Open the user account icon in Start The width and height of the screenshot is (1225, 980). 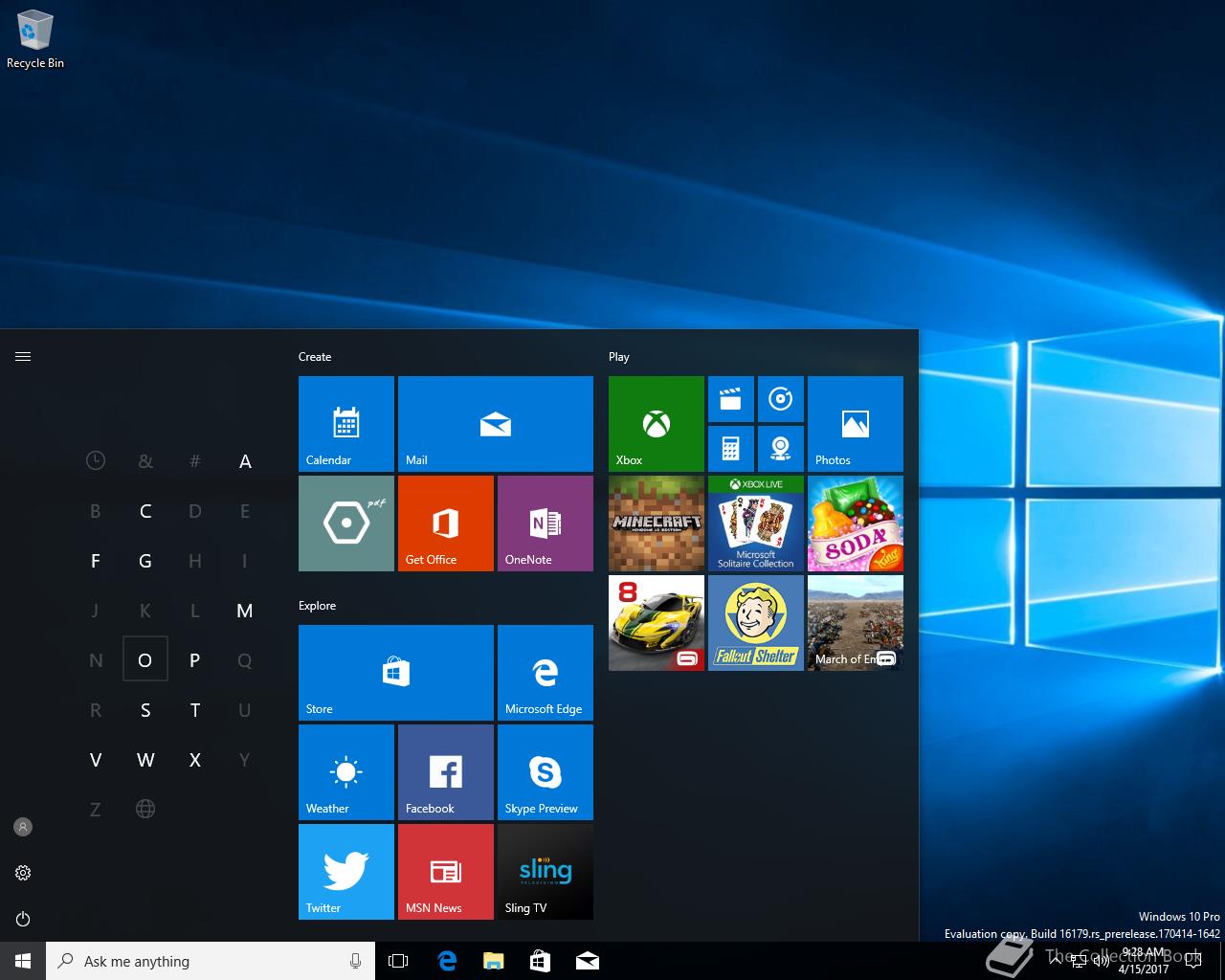(x=23, y=827)
